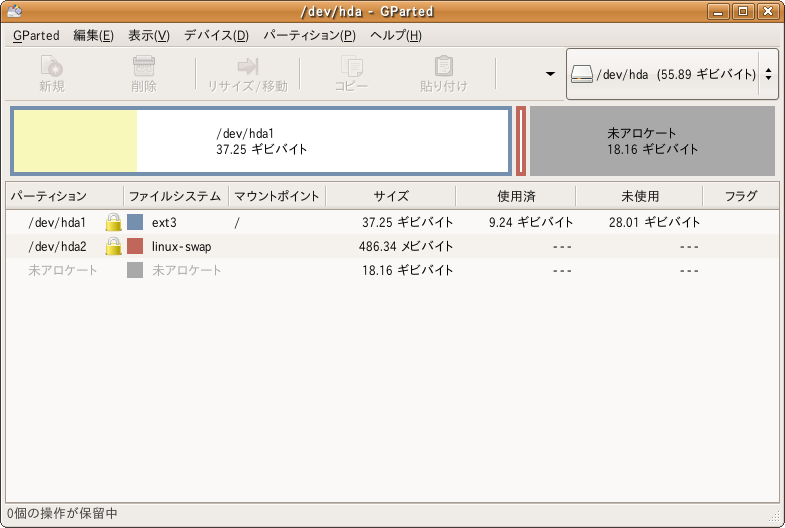The image size is (785, 528).
Task: Expand the toolbar overflow arrow
Action: 549,74
